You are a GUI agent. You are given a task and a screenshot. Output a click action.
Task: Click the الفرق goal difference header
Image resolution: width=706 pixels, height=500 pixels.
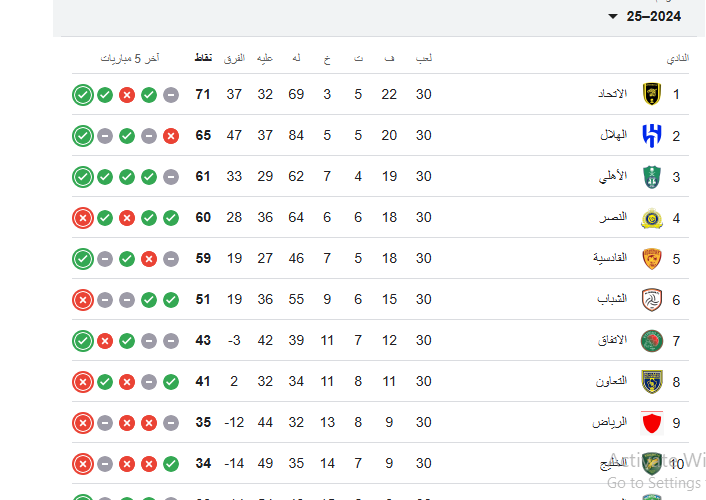(x=234, y=58)
